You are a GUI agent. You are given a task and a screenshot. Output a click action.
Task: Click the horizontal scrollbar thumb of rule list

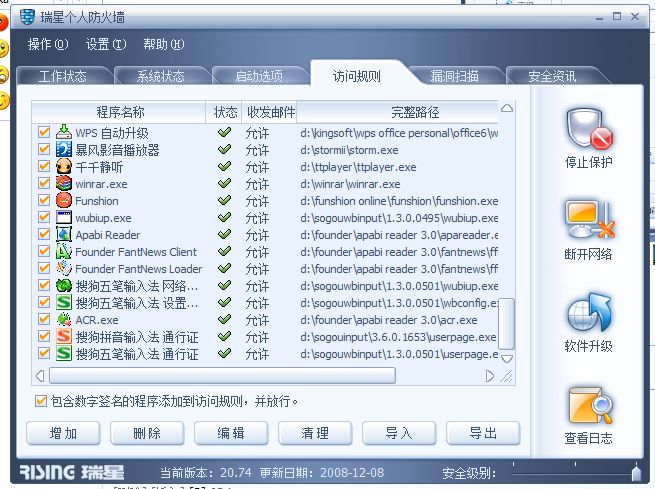point(222,375)
